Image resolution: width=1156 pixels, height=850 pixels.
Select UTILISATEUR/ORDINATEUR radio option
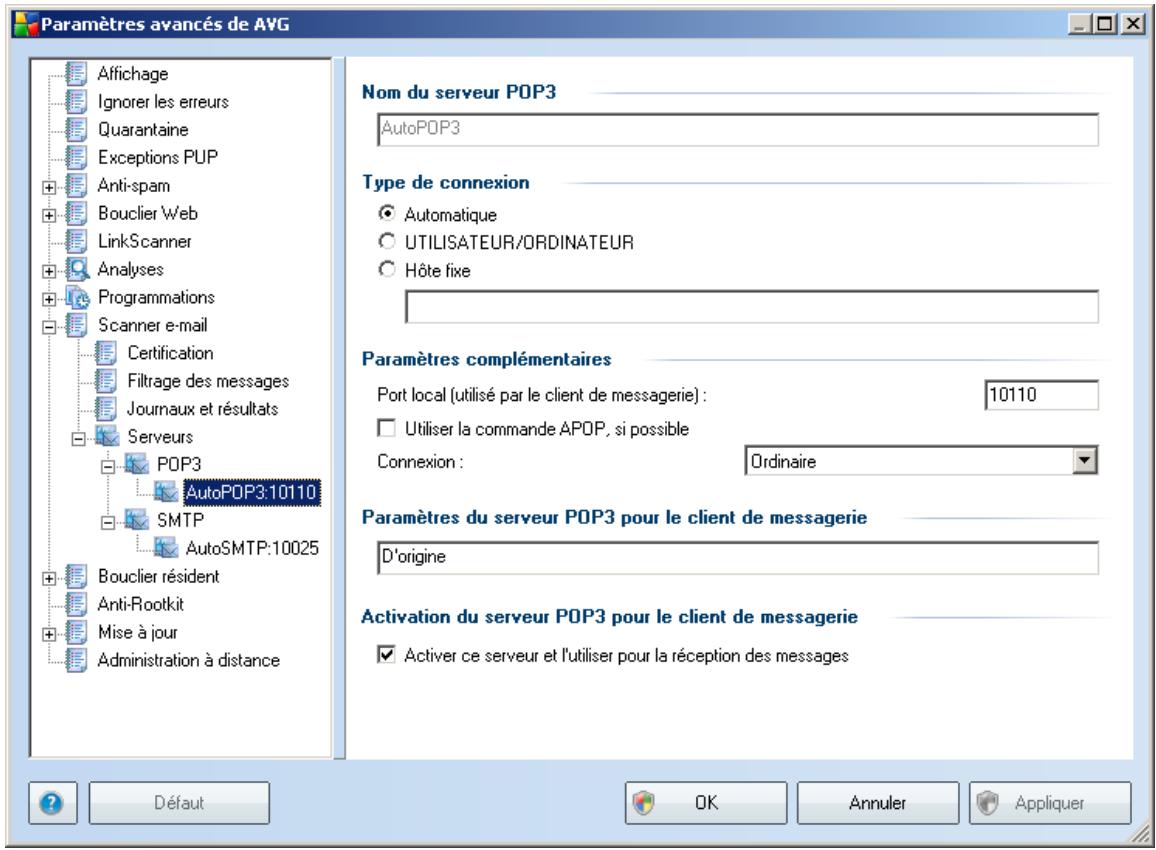pos(387,242)
